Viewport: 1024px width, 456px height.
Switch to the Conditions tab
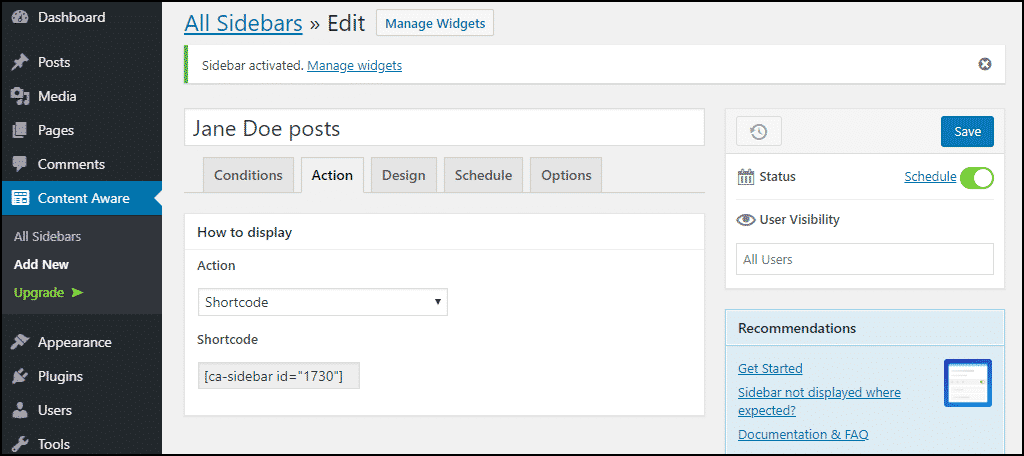coord(248,175)
